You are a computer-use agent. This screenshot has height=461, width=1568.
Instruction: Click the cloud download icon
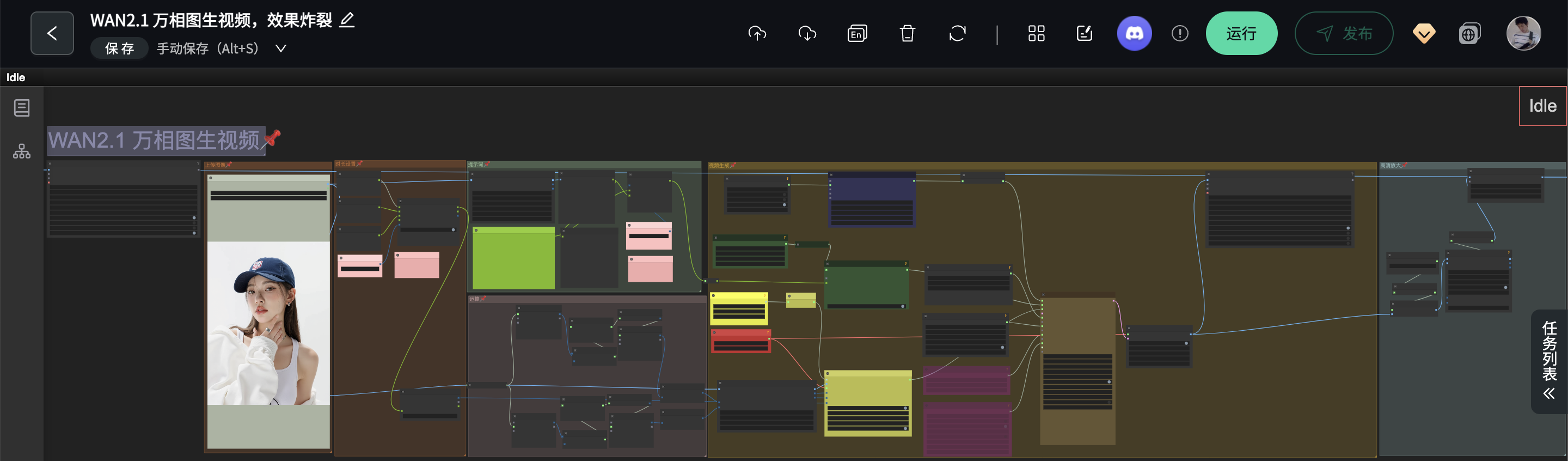pyautogui.click(x=807, y=33)
